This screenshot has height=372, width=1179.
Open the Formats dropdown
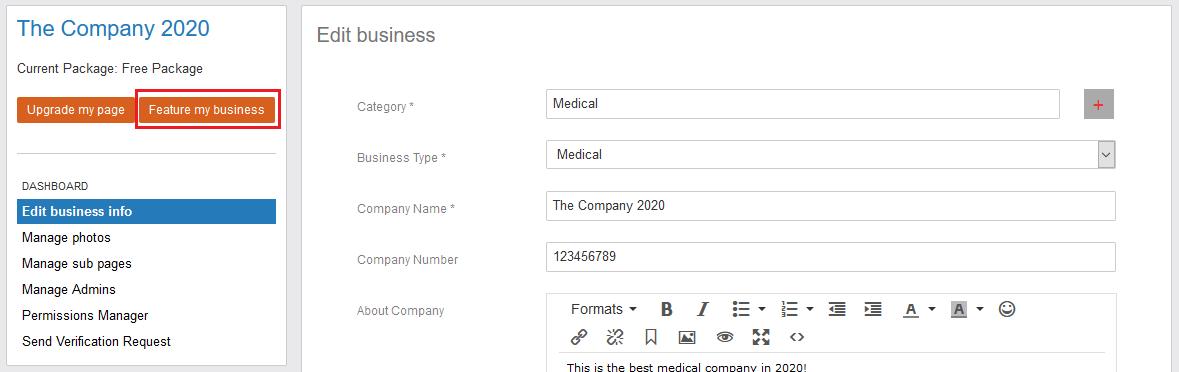pos(604,309)
